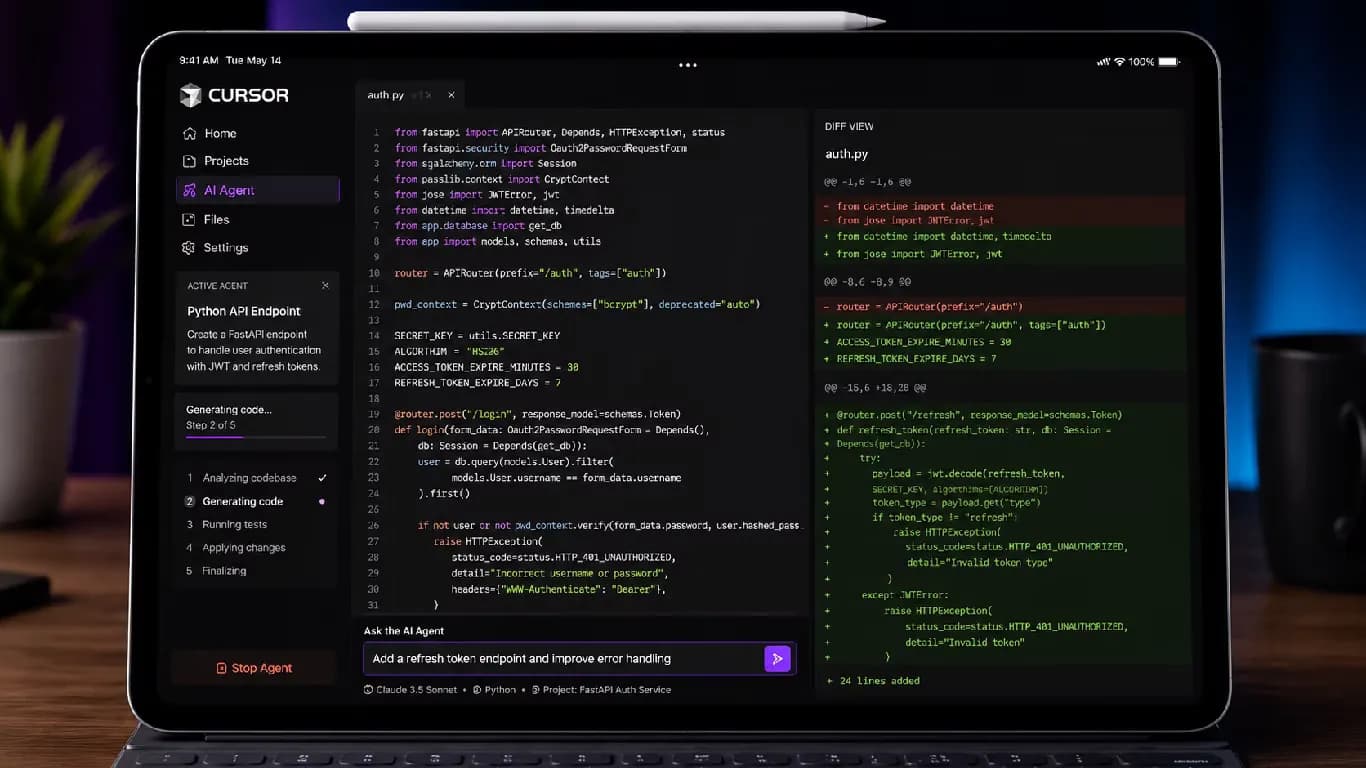
Task: Click the Files sidebar icon
Action: [x=189, y=219]
